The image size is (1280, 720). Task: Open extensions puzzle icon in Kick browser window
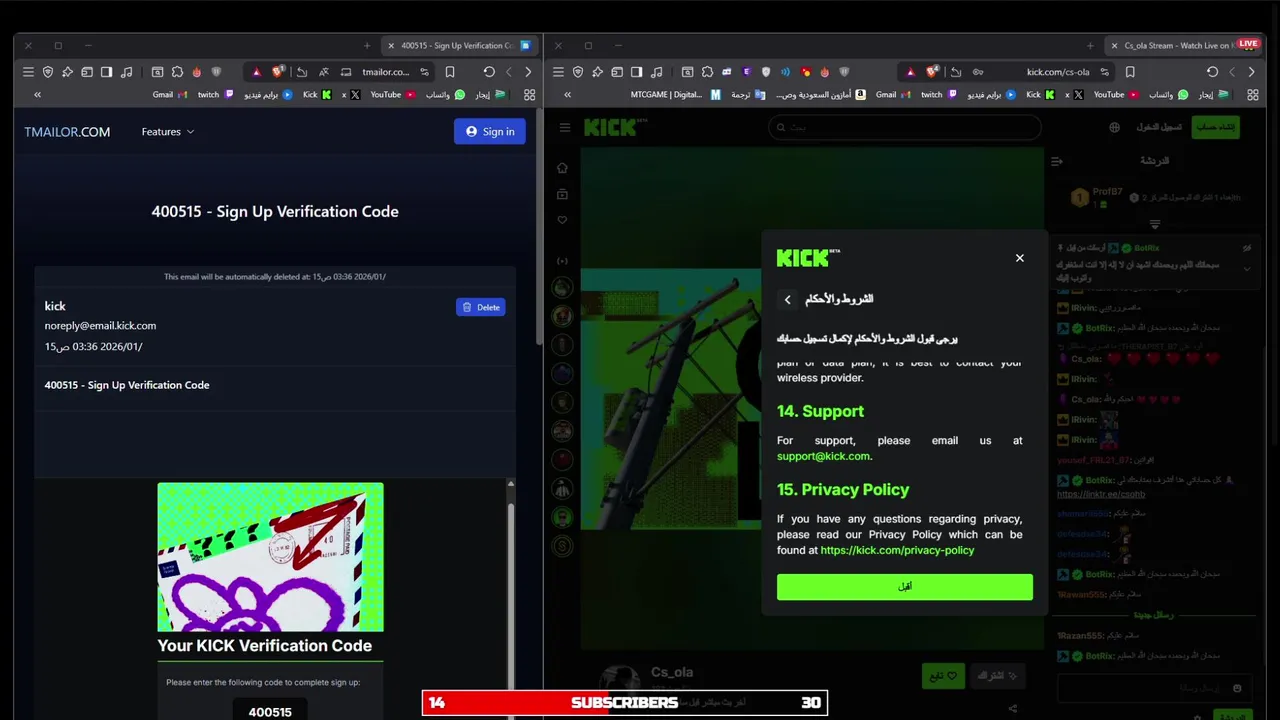click(707, 72)
